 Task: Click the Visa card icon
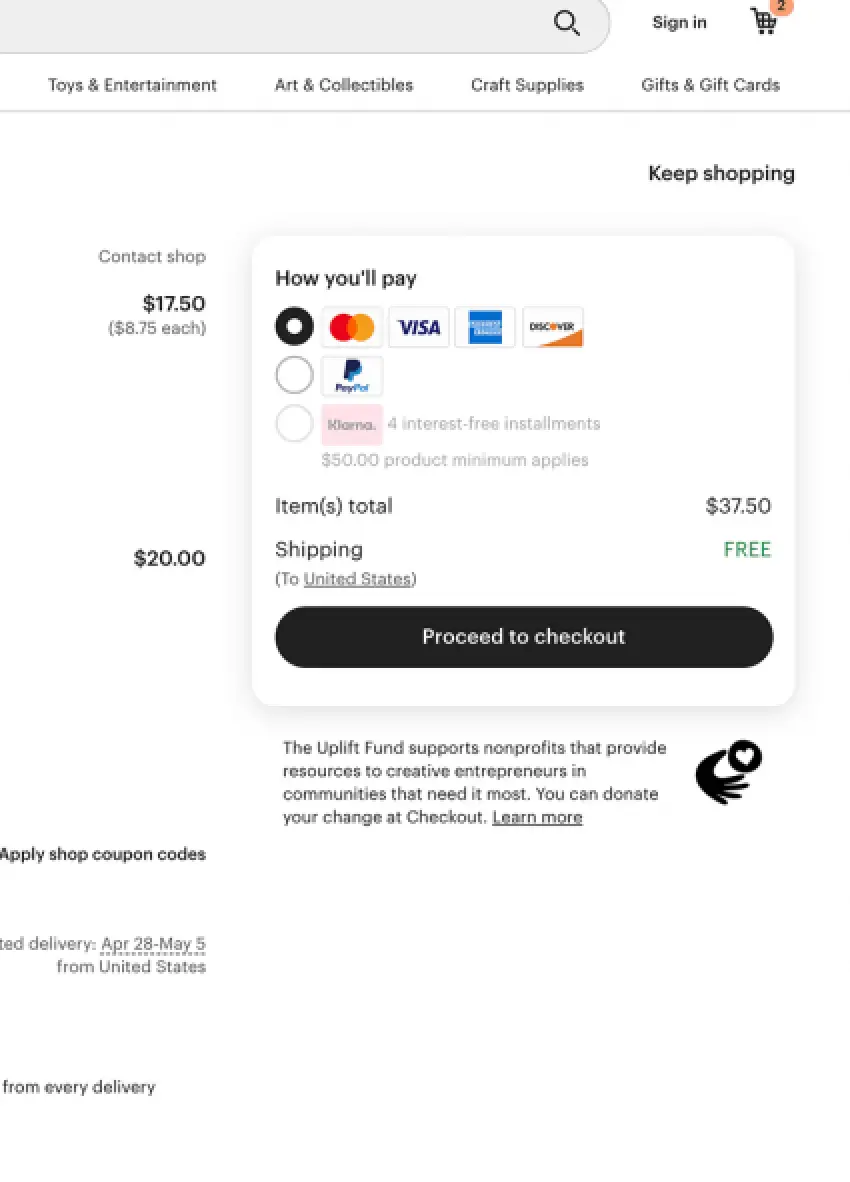pos(419,327)
